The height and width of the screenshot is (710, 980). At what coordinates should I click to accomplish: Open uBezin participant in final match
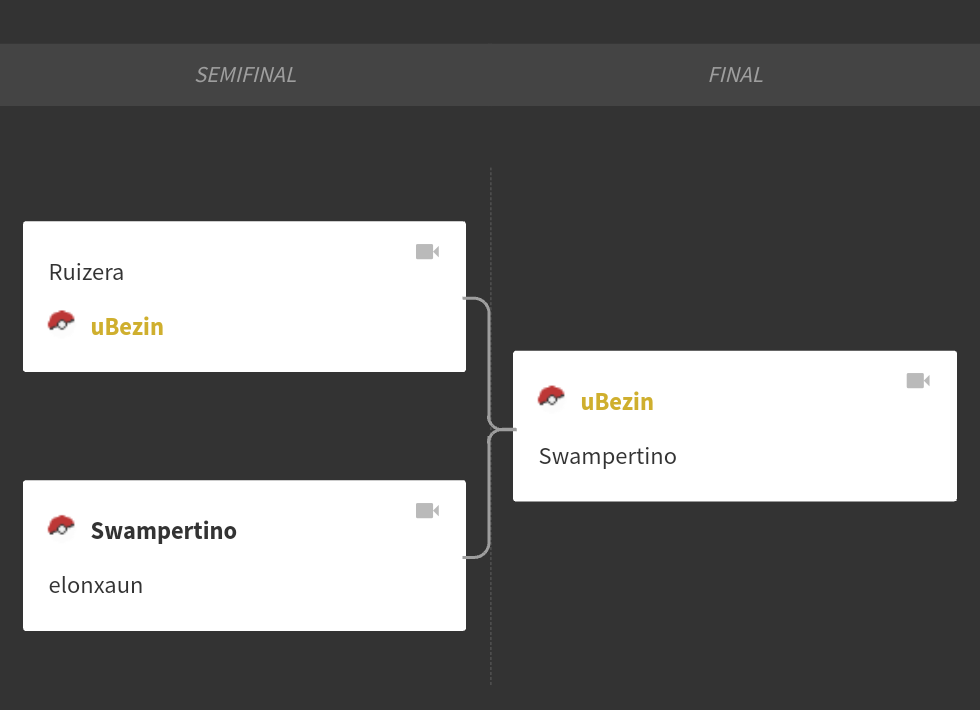pyautogui.click(x=617, y=402)
